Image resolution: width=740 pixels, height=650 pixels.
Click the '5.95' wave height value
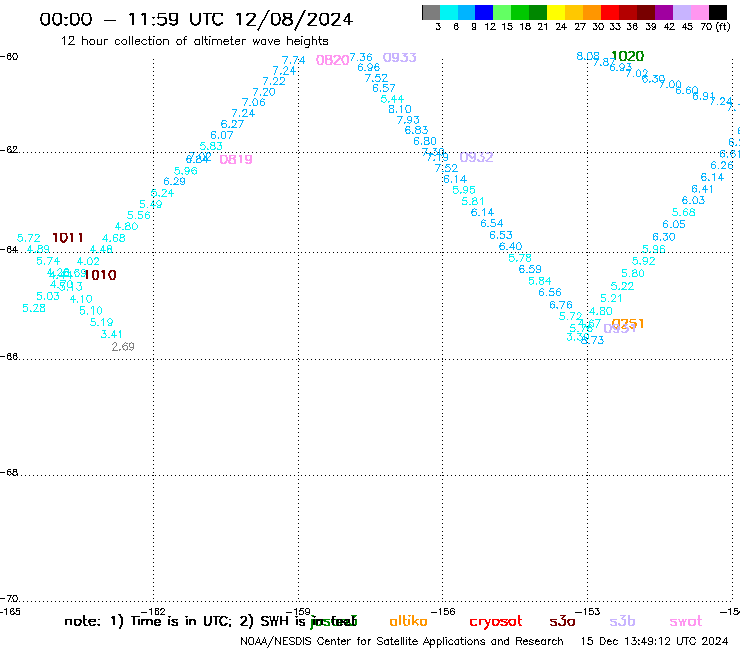point(464,190)
